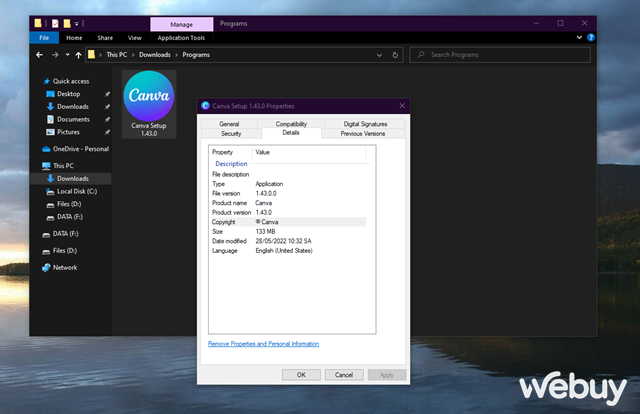Expand the address bar history dropdown
This screenshot has width=640, height=414.
click(379, 55)
